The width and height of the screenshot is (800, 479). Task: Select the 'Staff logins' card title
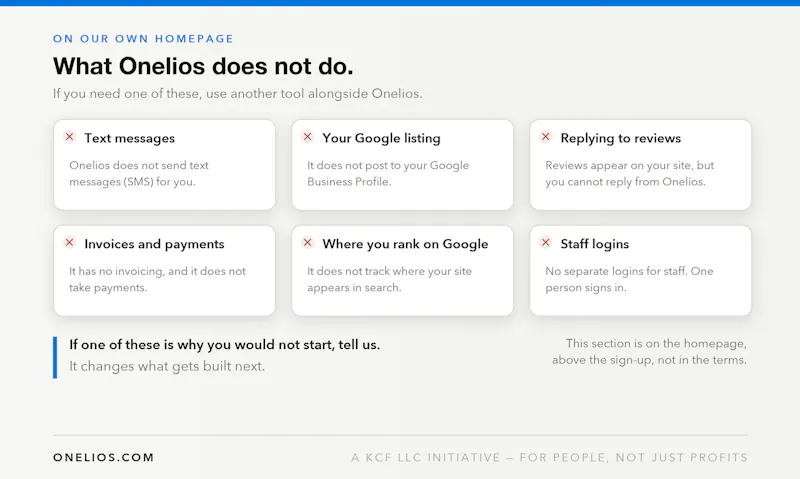tap(594, 244)
